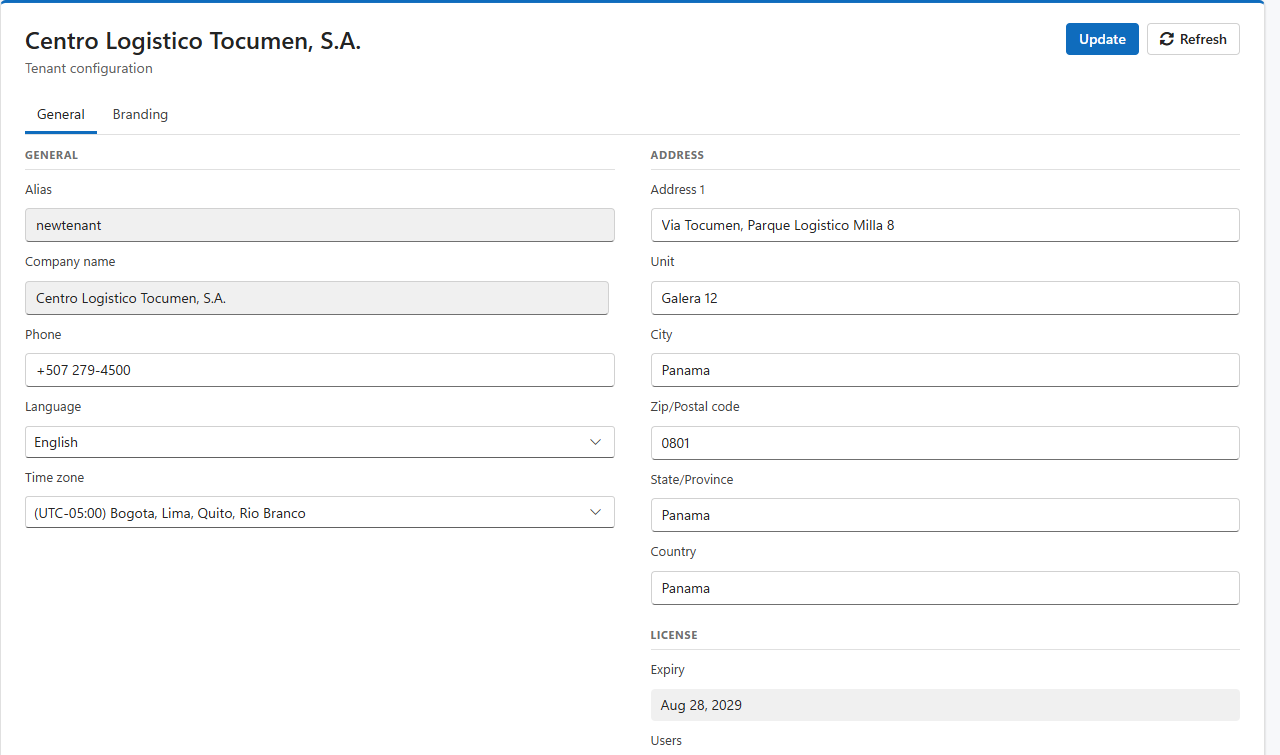
Task: Edit the Address 1 field
Action: pos(945,225)
